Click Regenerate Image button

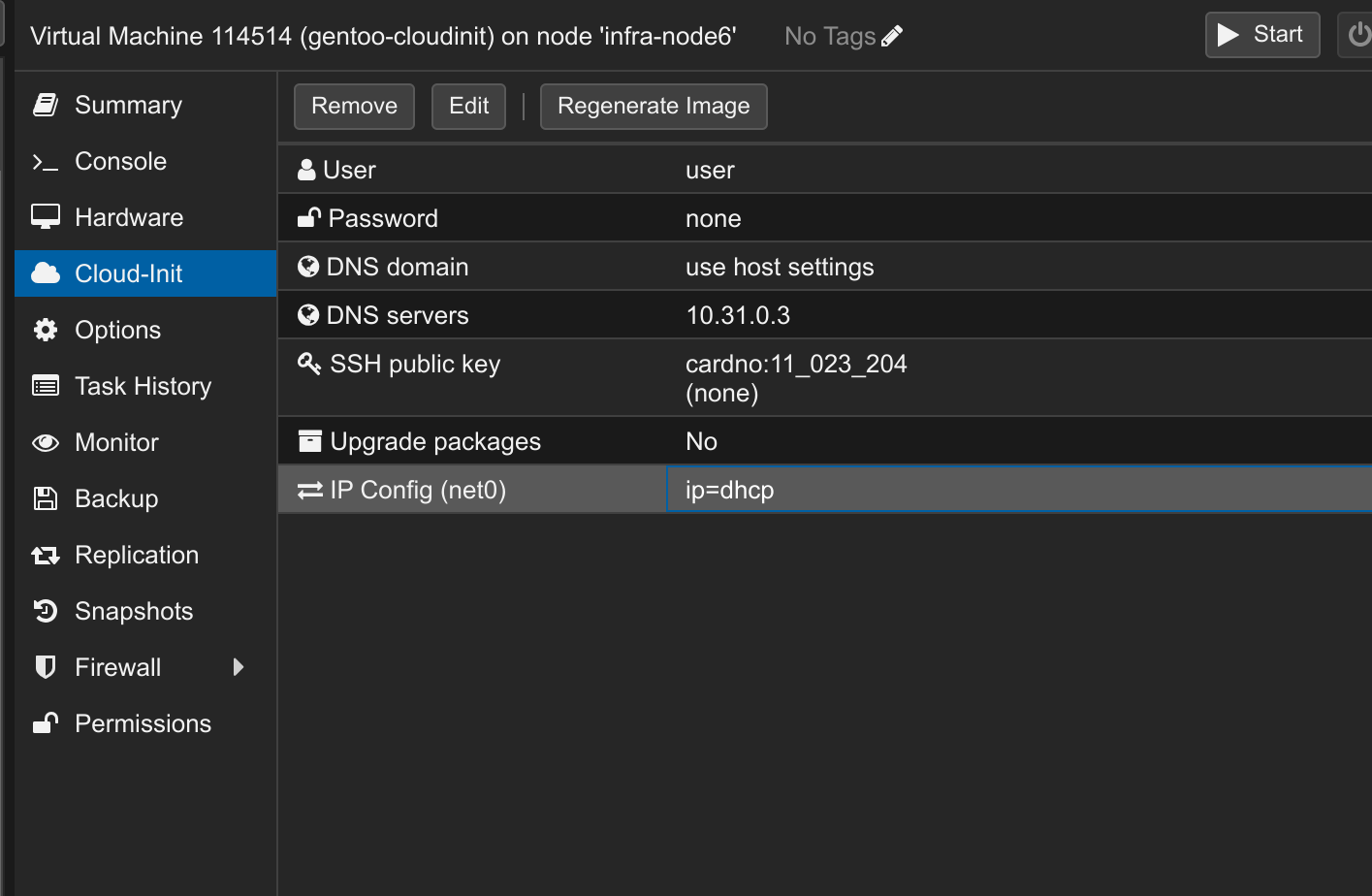click(653, 106)
